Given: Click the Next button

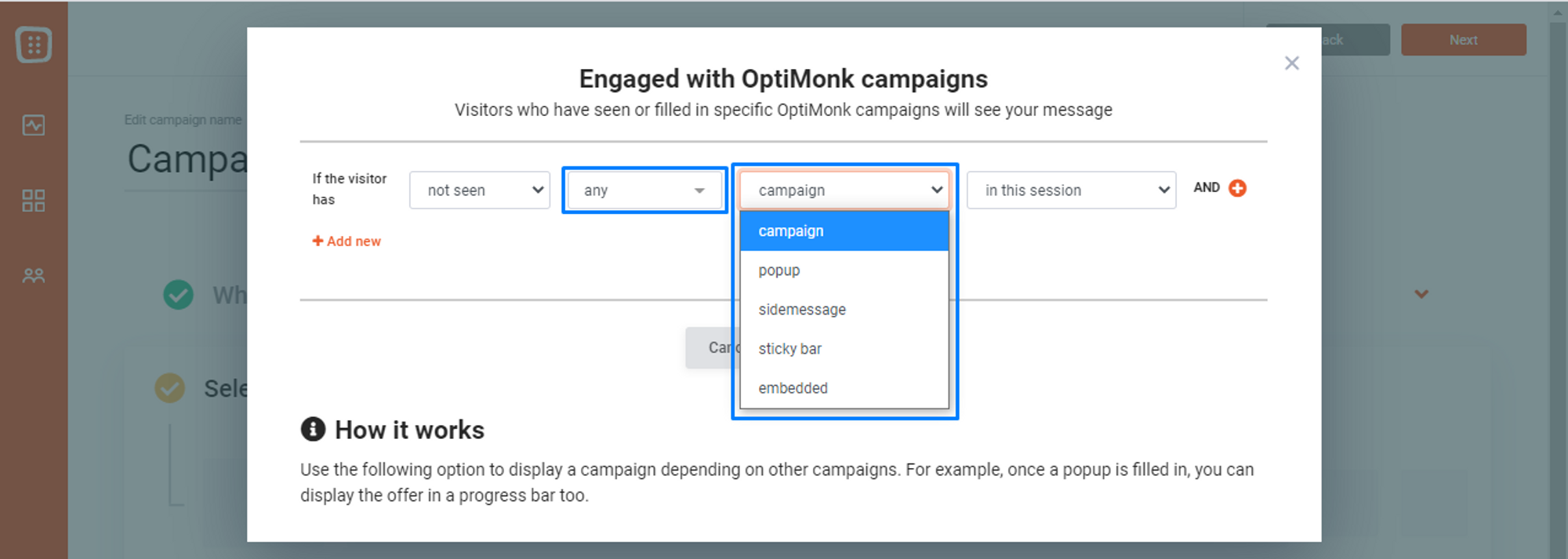Looking at the screenshot, I should 1464,40.
